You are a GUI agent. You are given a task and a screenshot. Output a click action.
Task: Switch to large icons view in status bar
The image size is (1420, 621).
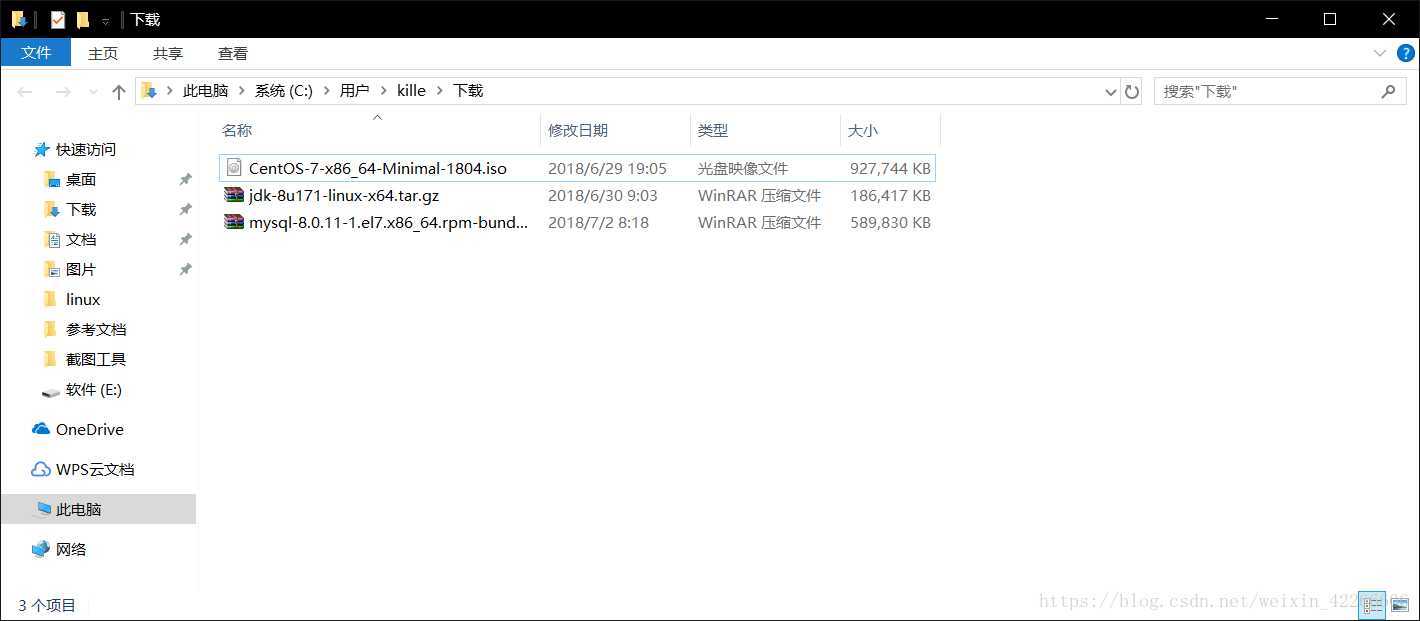1399,604
